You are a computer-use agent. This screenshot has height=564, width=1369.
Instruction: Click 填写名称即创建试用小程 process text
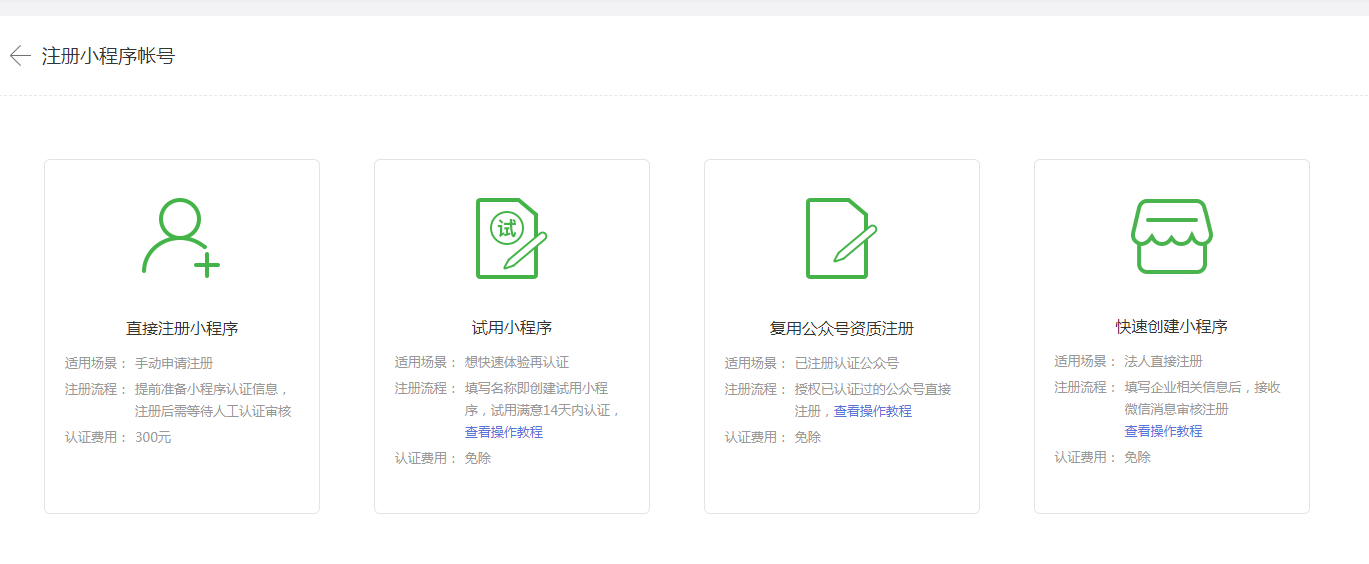click(x=537, y=388)
